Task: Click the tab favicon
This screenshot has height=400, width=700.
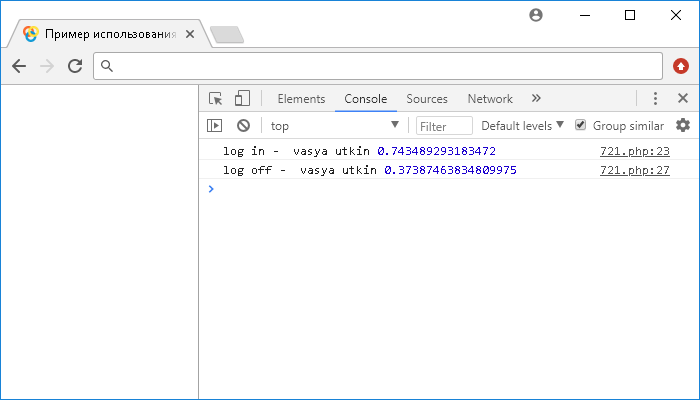Action: pyautogui.click(x=31, y=34)
